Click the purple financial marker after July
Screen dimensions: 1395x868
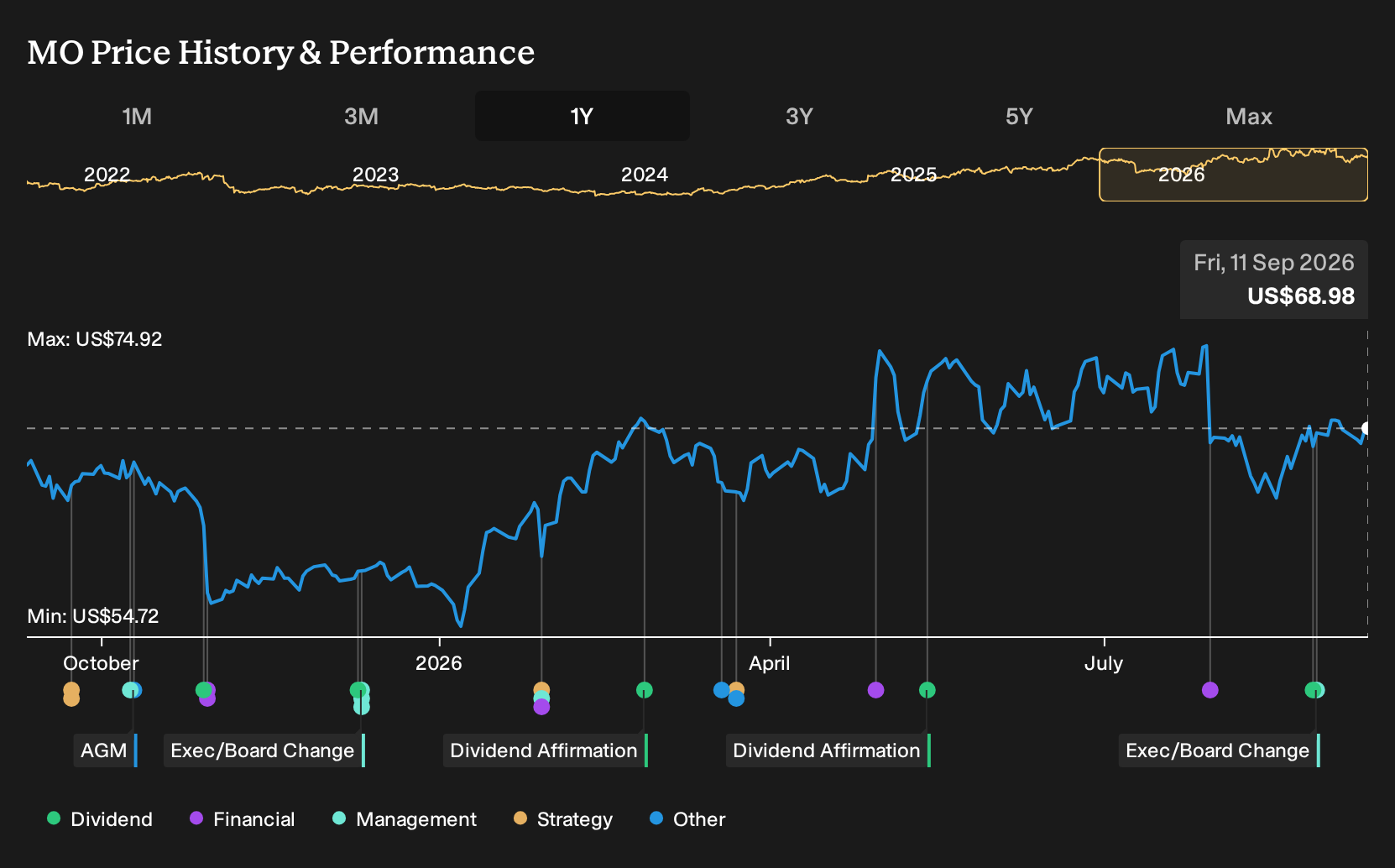[x=1210, y=690]
